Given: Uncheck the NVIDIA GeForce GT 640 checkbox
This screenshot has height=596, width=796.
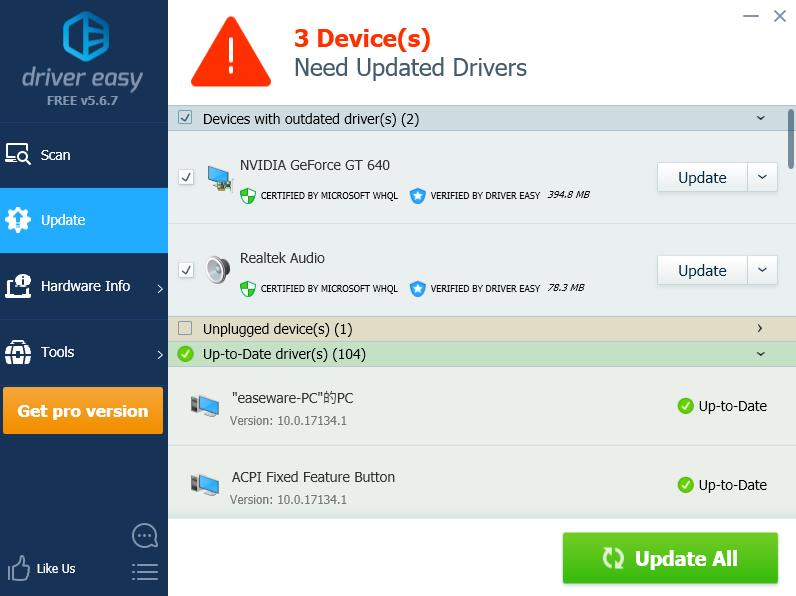Looking at the screenshot, I should point(186,177).
